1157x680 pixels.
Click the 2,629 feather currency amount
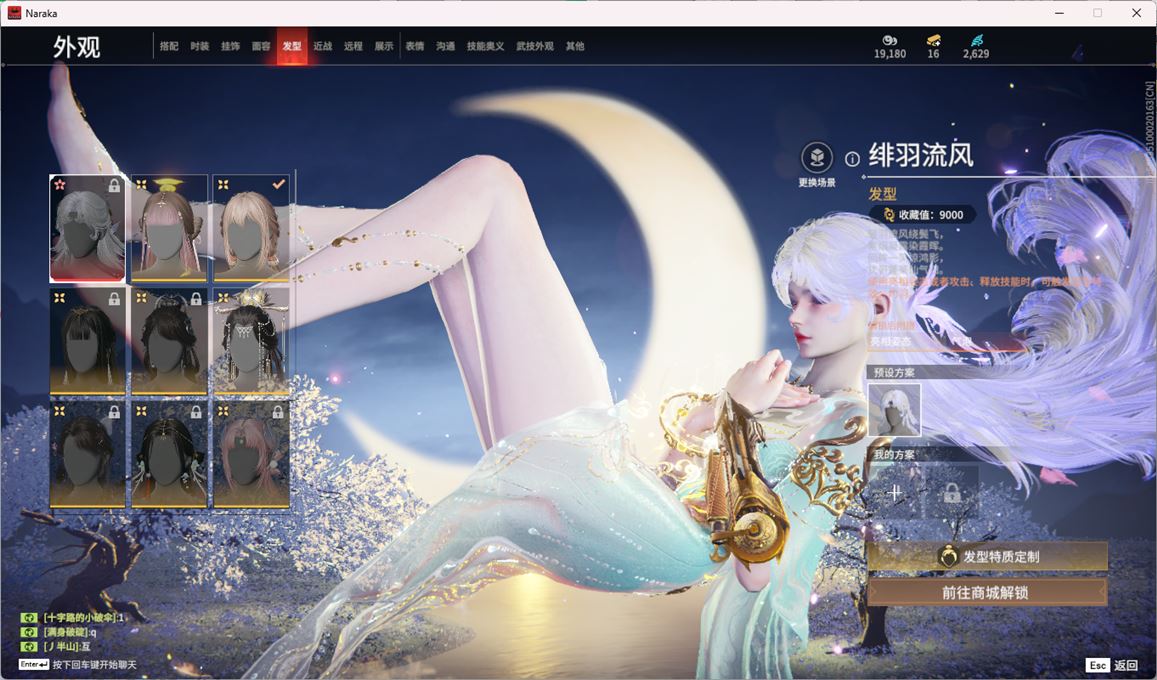[x=976, y=54]
